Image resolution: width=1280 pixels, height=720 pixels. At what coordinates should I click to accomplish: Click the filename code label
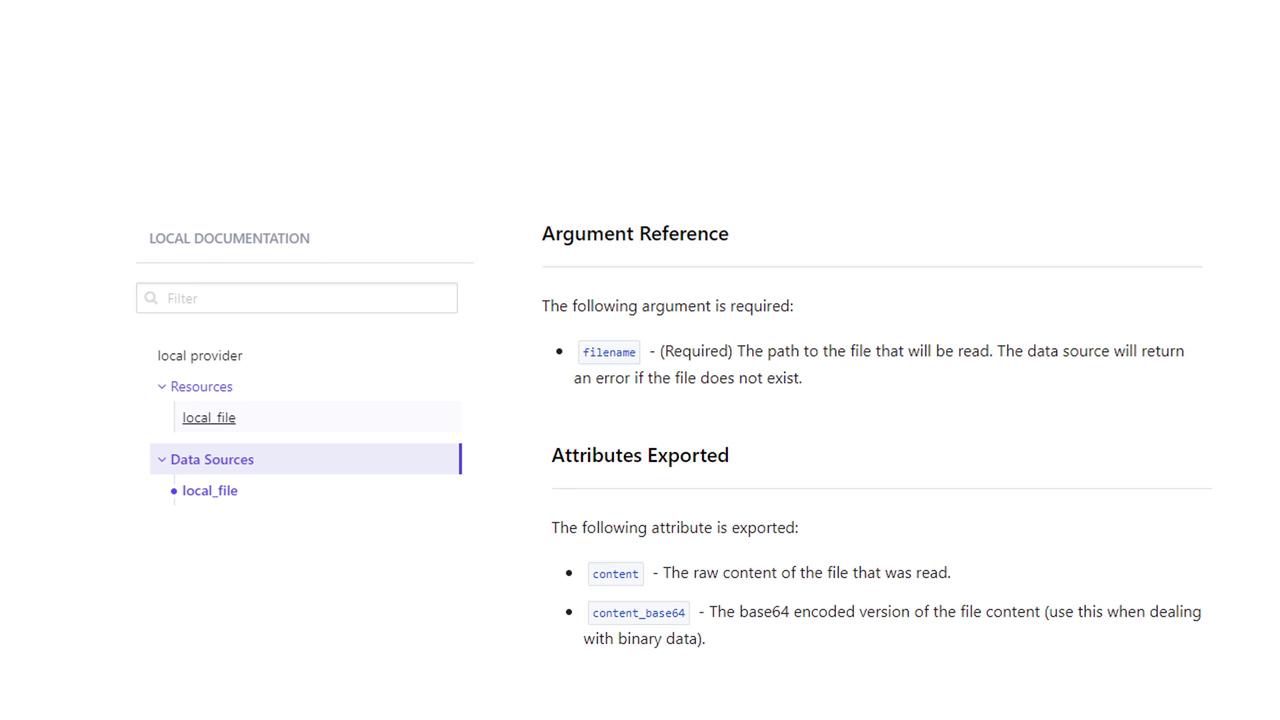(609, 352)
